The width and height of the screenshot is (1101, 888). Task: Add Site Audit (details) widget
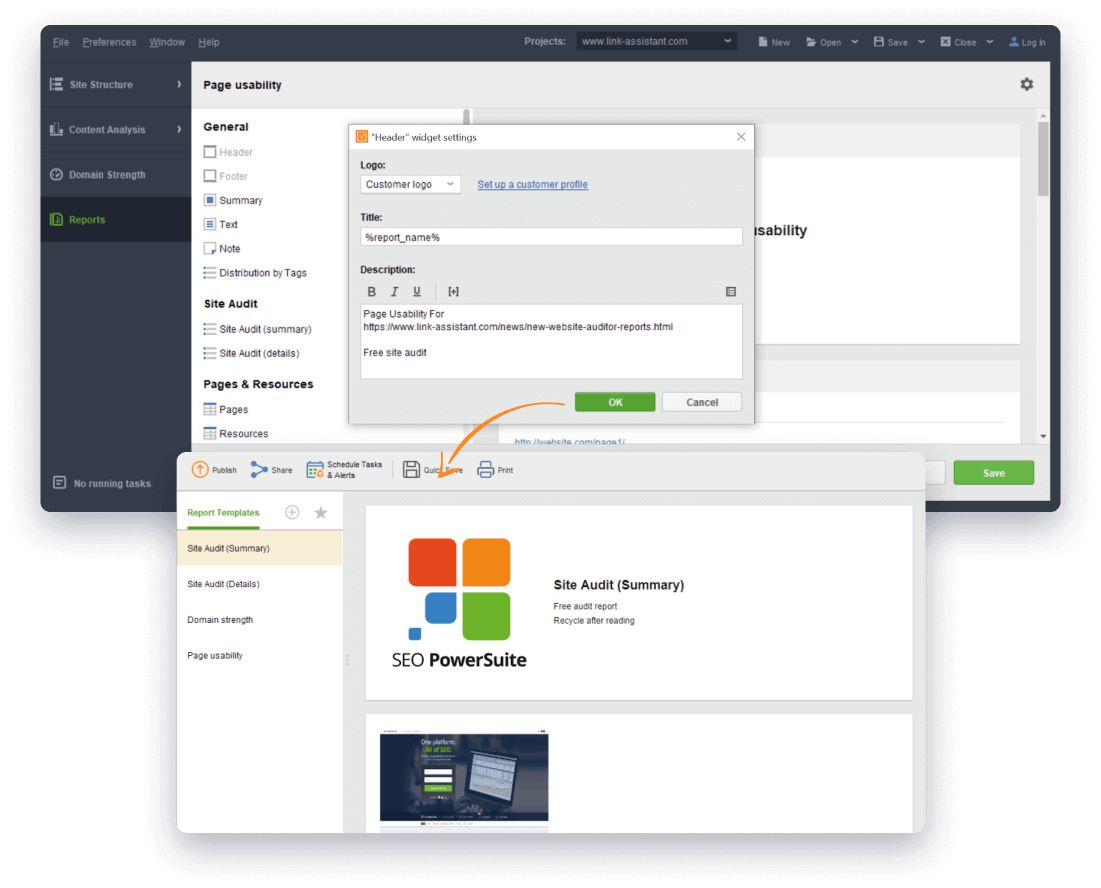[251, 353]
